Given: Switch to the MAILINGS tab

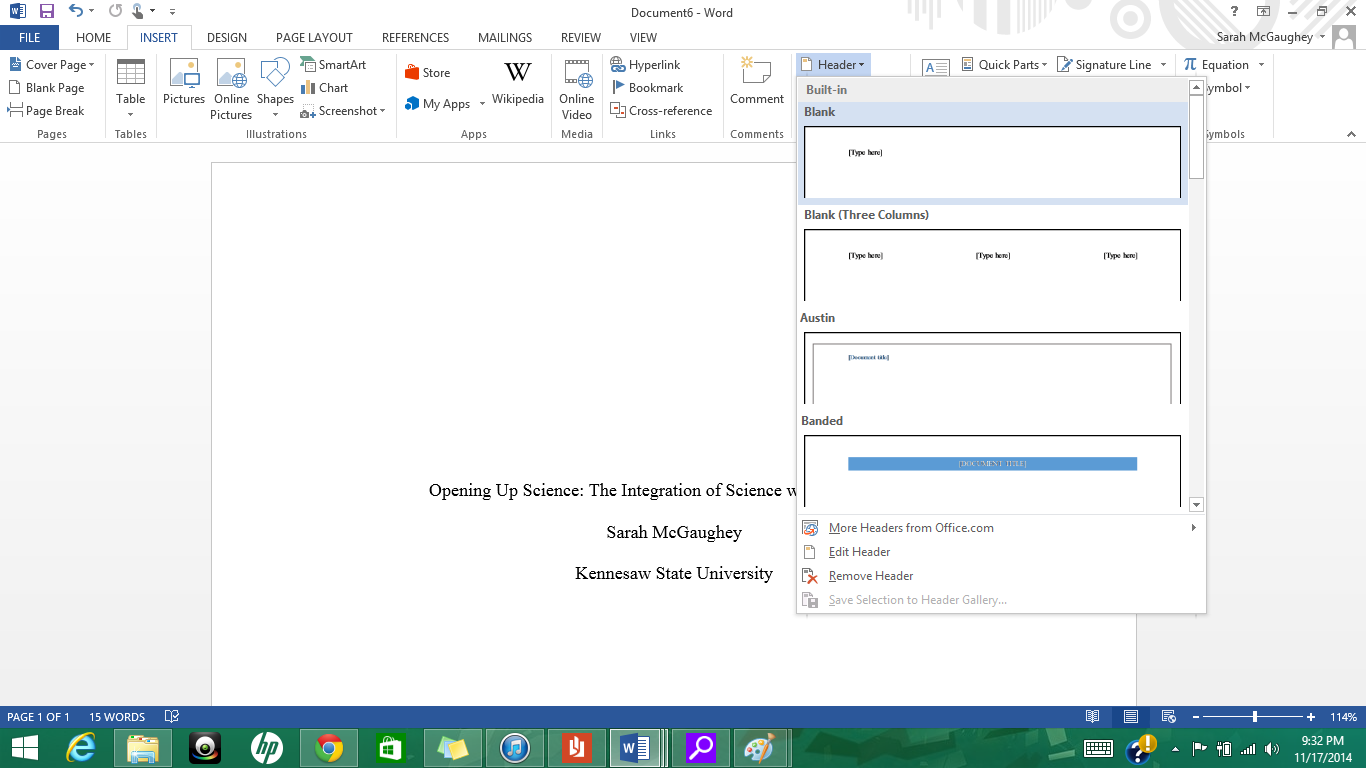Looking at the screenshot, I should (x=505, y=38).
